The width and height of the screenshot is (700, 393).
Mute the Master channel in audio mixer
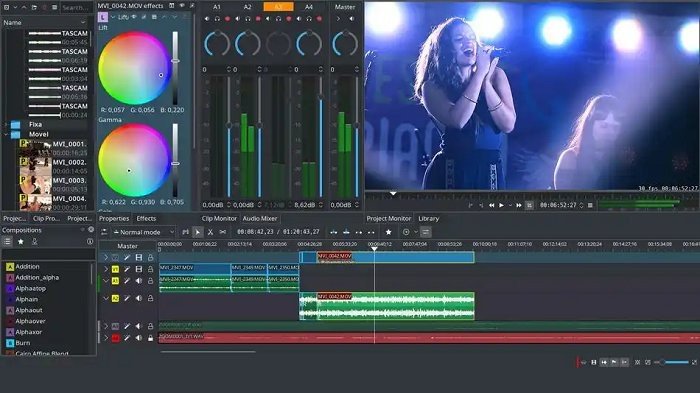(352, 19)
